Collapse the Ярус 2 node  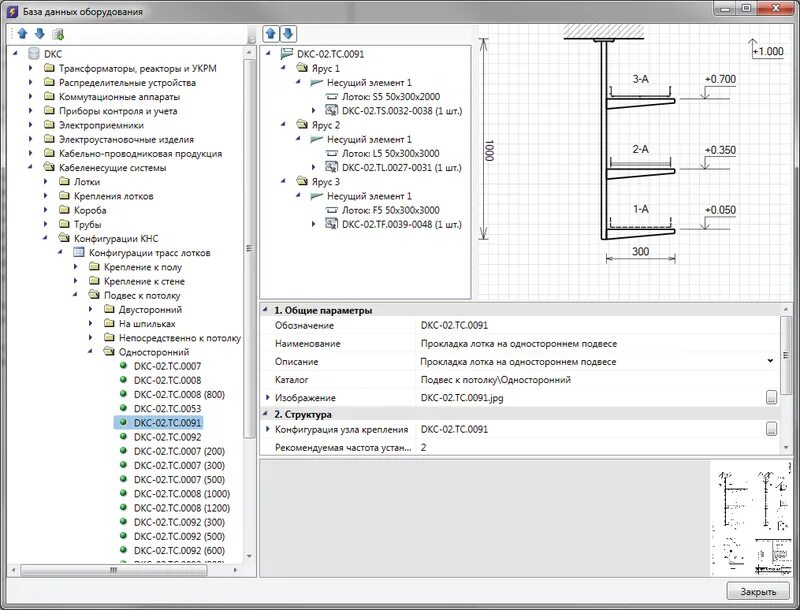(x=283, y=124)
